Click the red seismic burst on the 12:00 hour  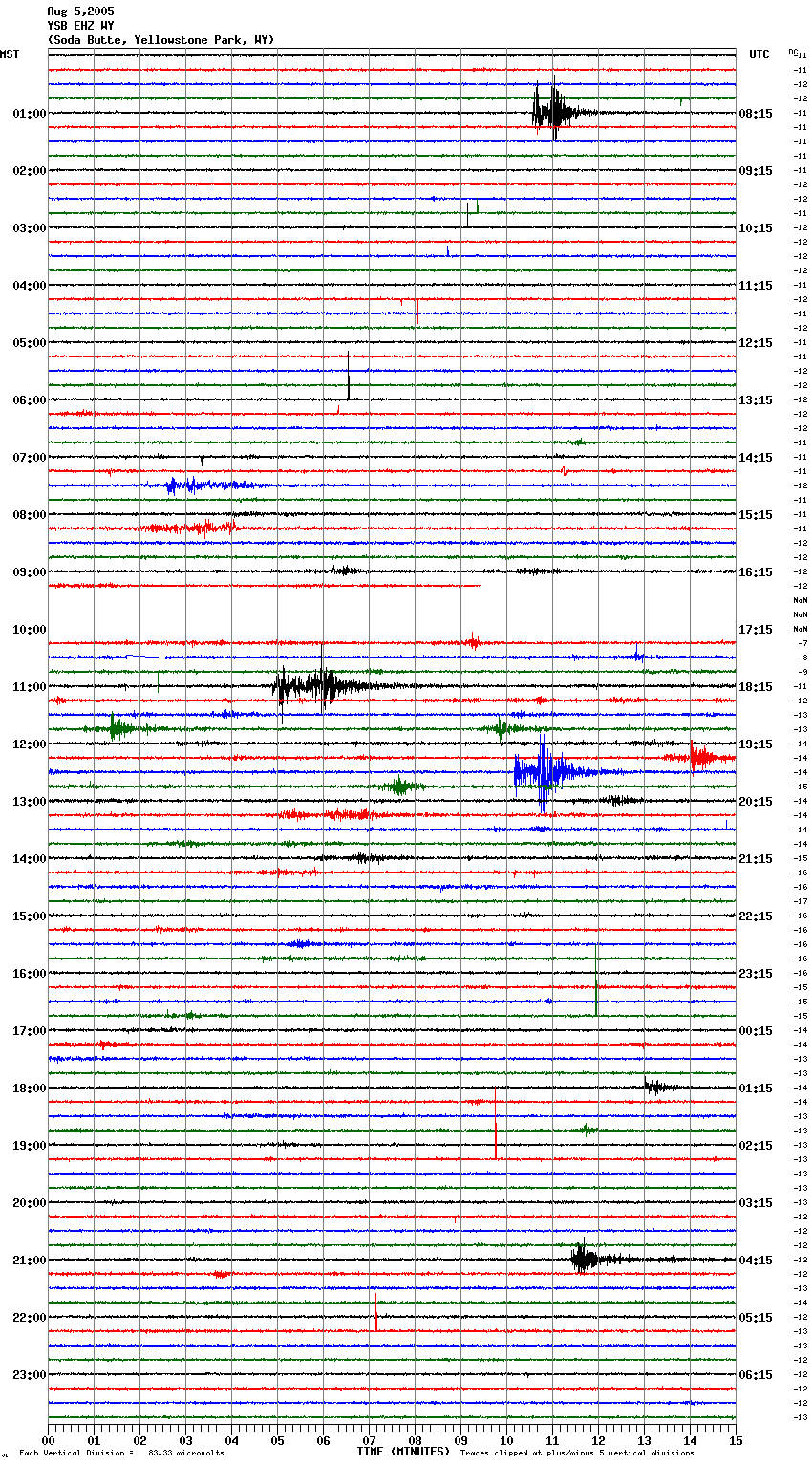(x=700, y=757)
